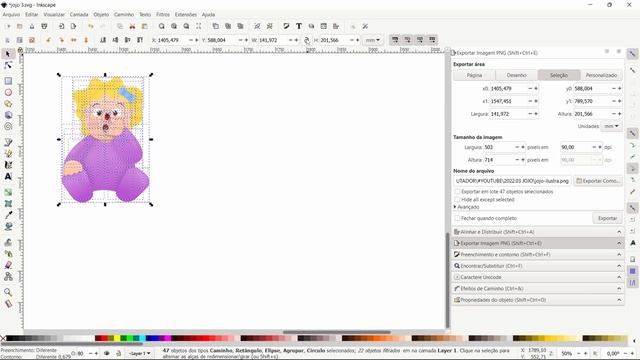The height and width of the screenshot is (360, 640).
Task: Select the Calligraphy tool
Action: pyautogui.click(x=8, y=165)
